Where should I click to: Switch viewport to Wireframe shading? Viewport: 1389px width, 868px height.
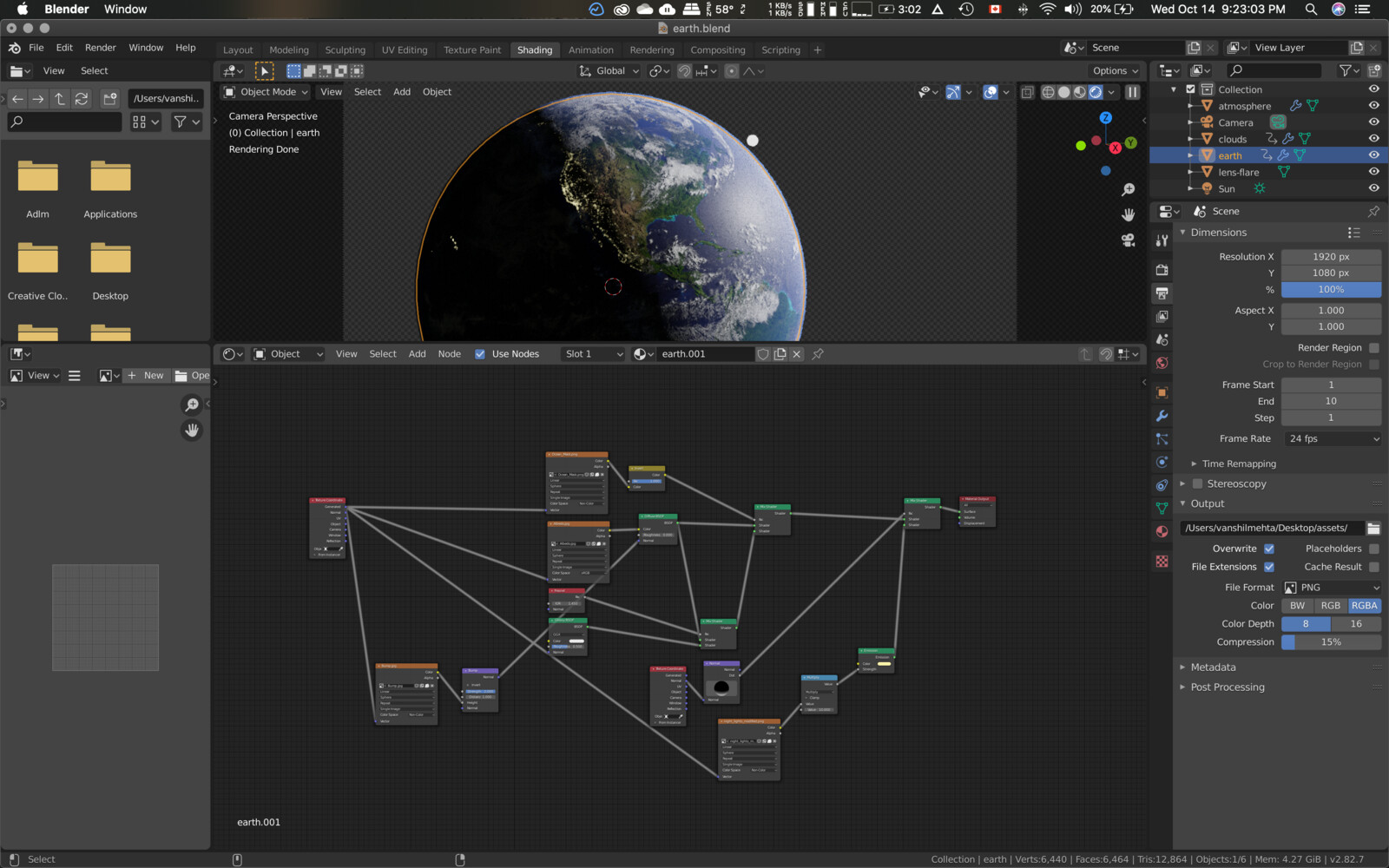point(1048,92)
